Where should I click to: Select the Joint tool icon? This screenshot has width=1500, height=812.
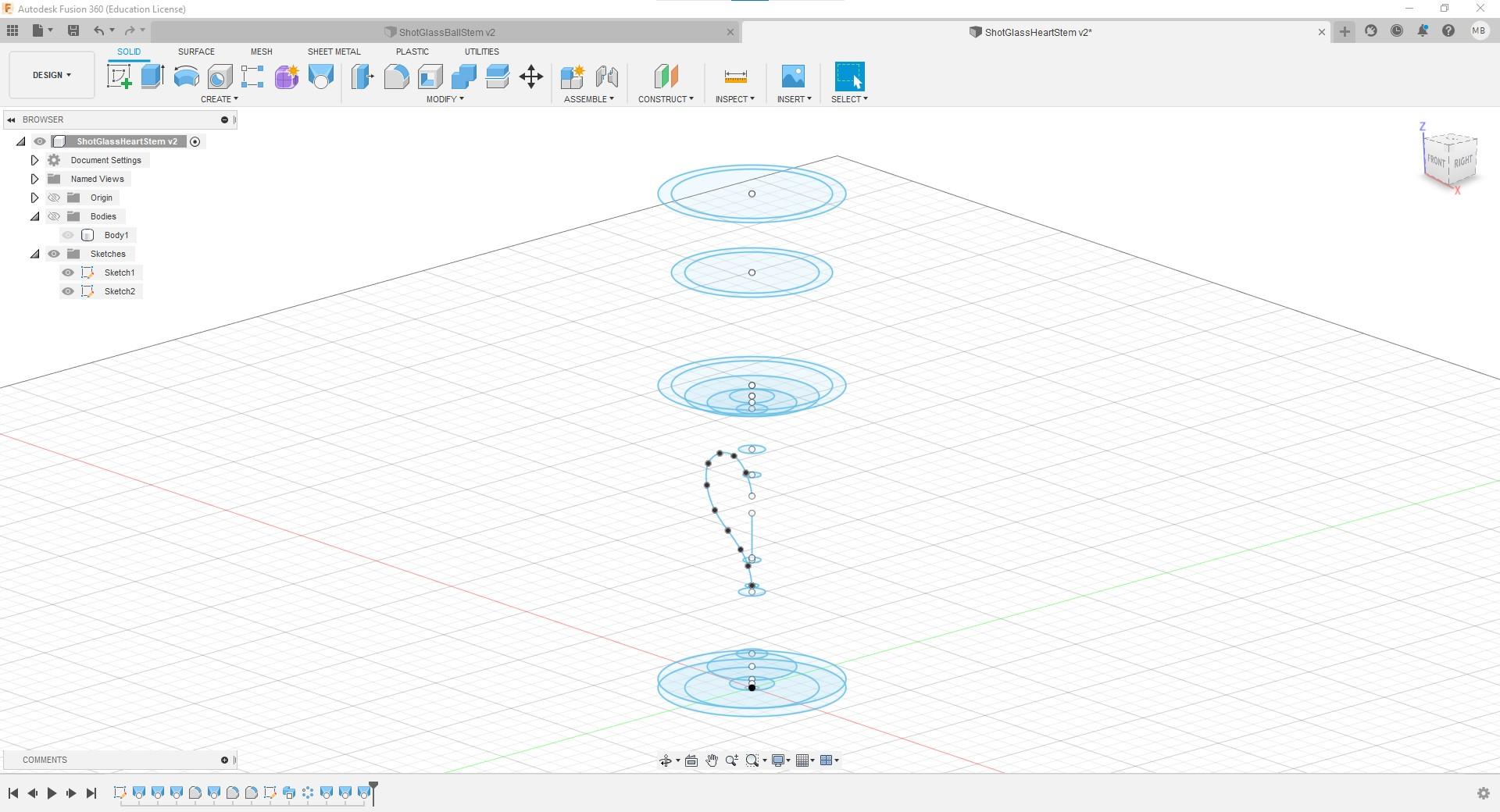pyautogui.click(x=607, y=77)
